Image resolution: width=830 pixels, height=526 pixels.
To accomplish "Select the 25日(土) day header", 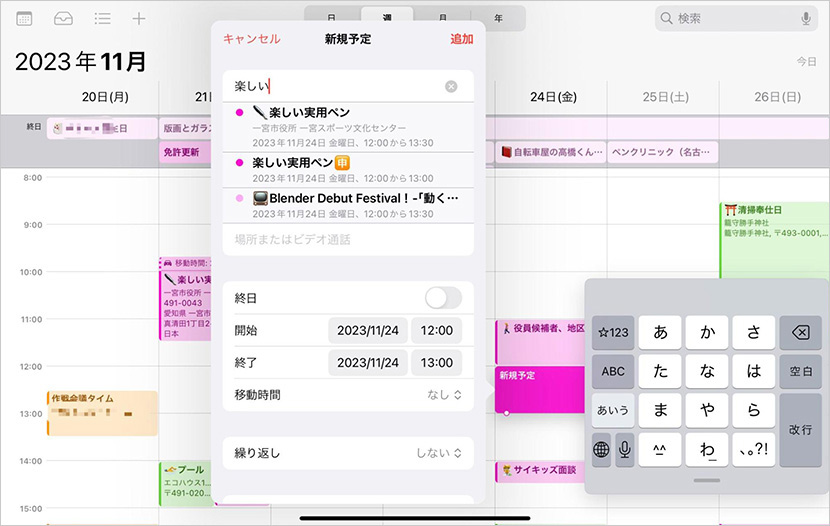I will click(665, 97).
